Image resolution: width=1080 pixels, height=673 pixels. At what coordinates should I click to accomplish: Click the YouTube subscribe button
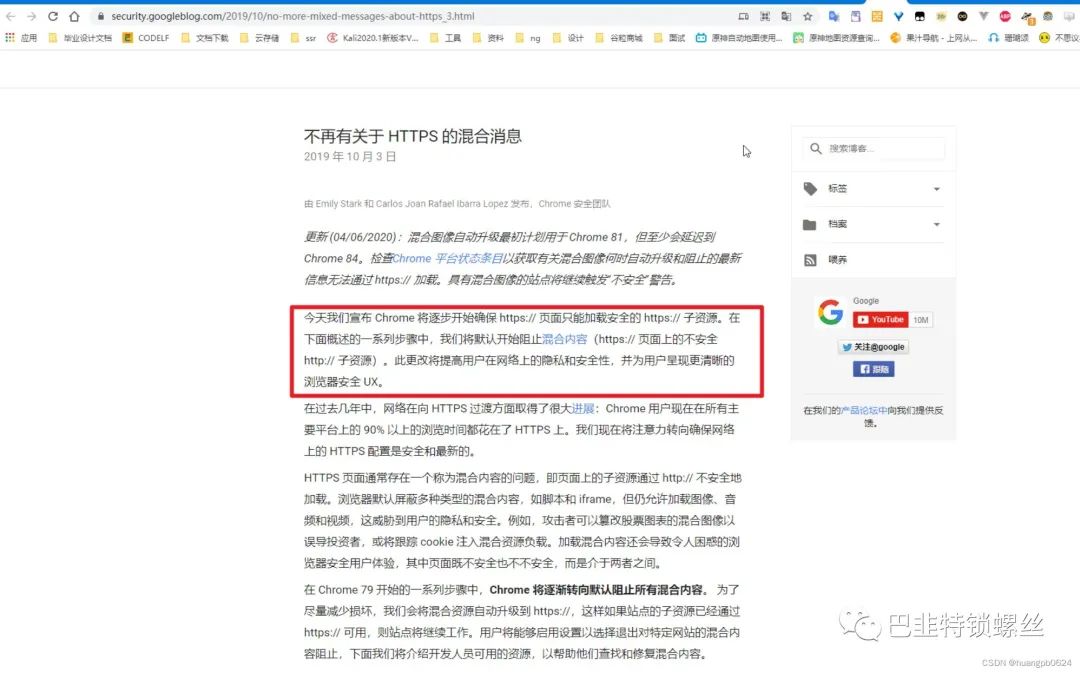[880, 320]
